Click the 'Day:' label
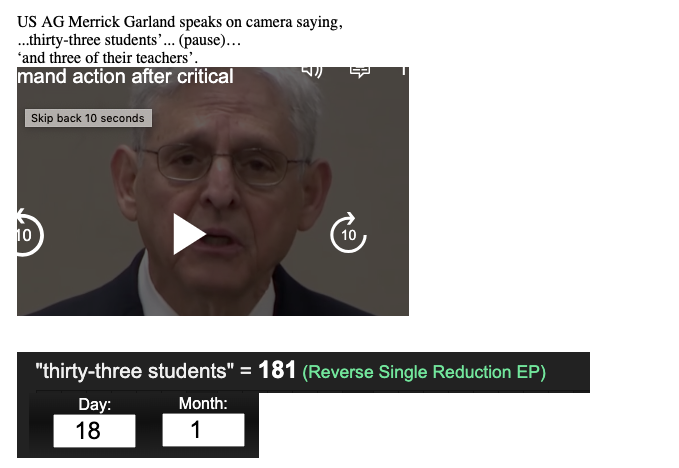The height and width of the screenshot is (468, 679). pyautogui.click(x=94, y=404)
